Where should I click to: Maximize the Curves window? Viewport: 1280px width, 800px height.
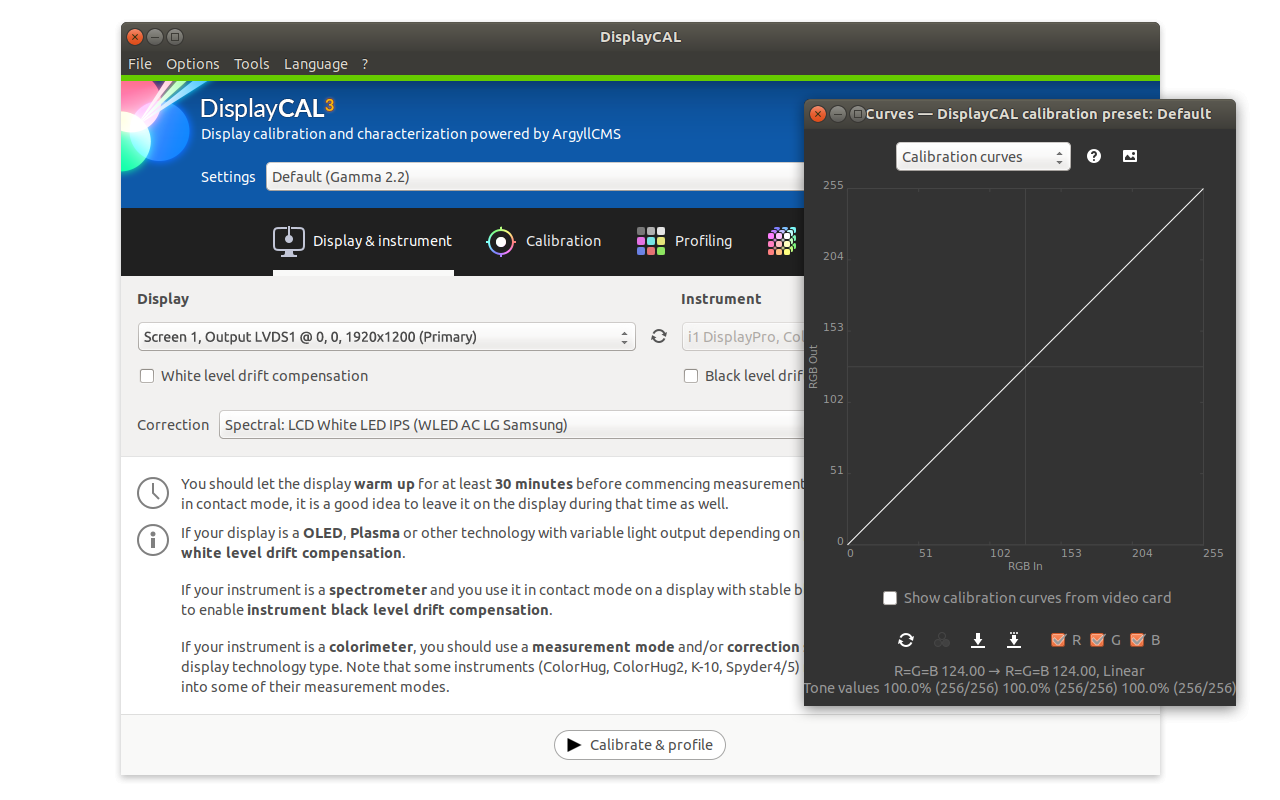(x=858, y=114)
